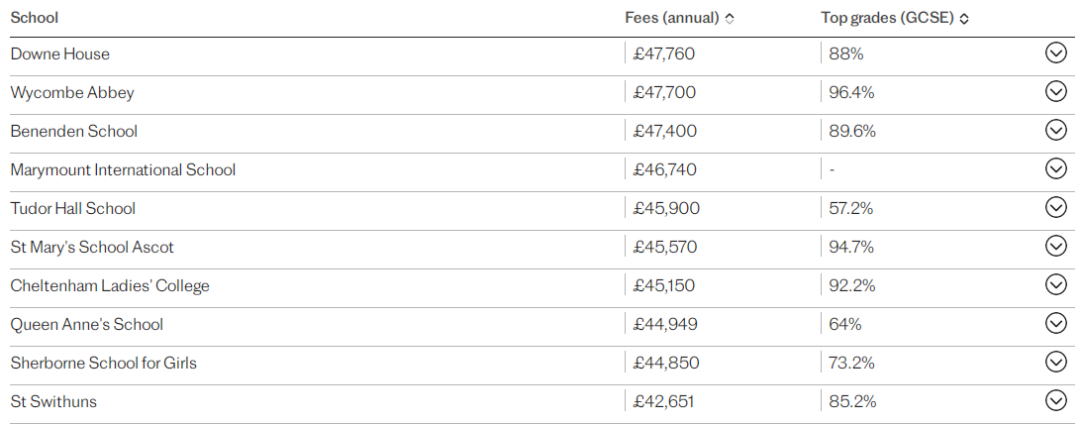Click Wycombe Abbey 96.4% grade cell

click(851, 92)
